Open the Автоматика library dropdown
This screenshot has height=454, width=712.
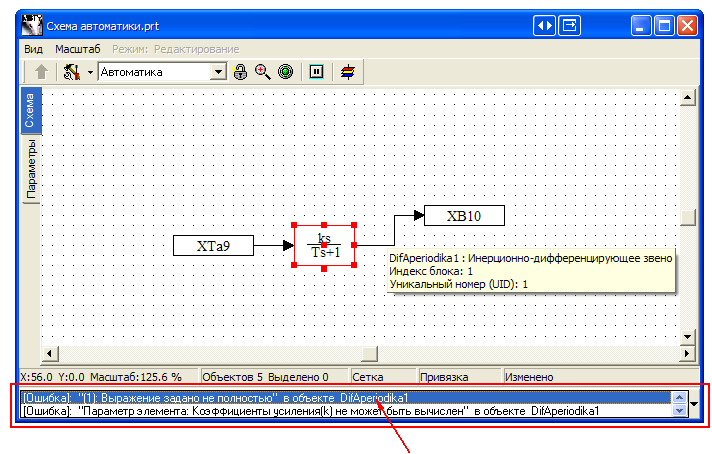coord(218,72)
